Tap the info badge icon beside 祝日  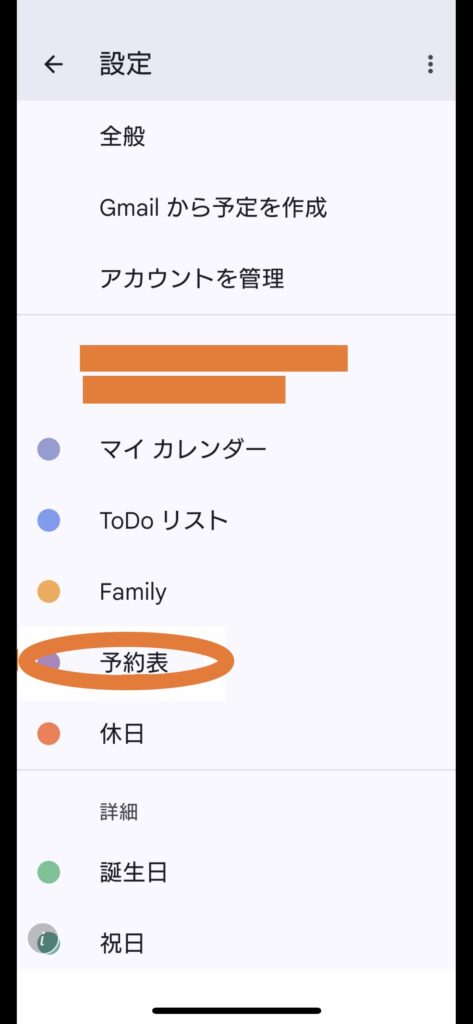(43, 939)
